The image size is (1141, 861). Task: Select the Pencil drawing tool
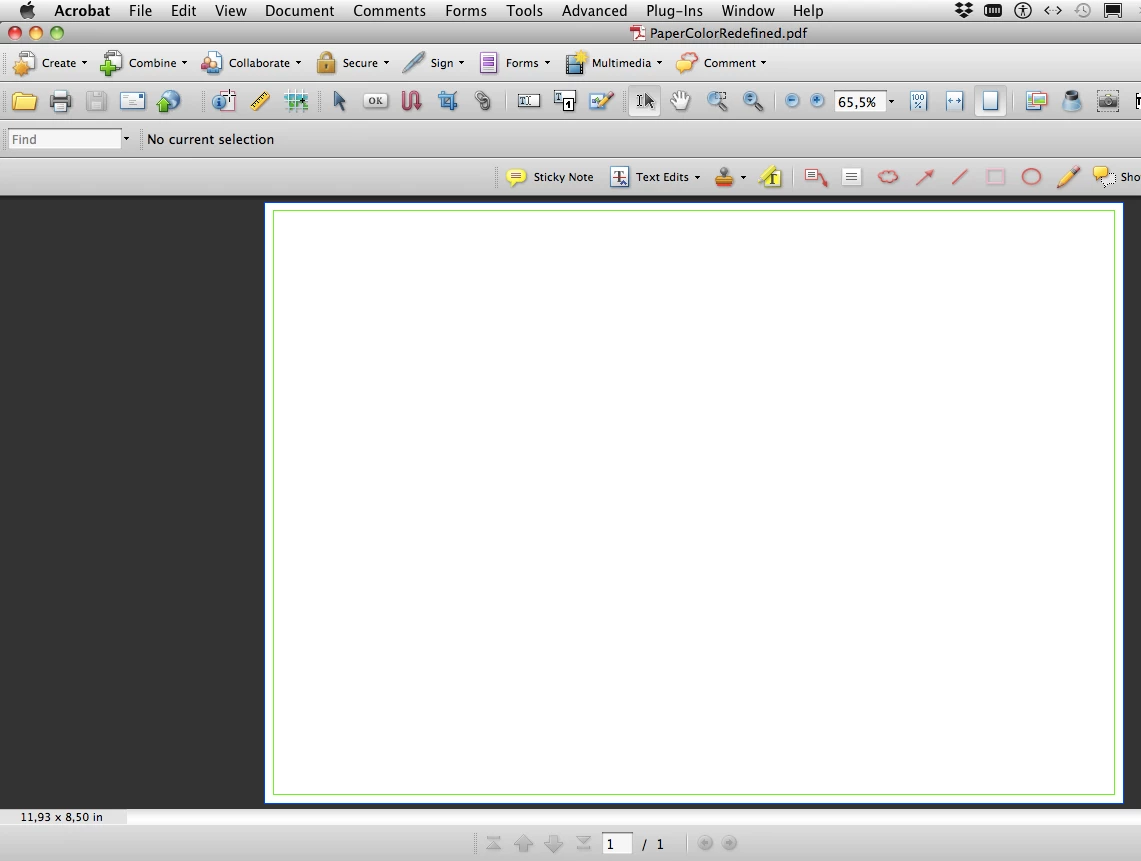click(x=1068, y=177)
